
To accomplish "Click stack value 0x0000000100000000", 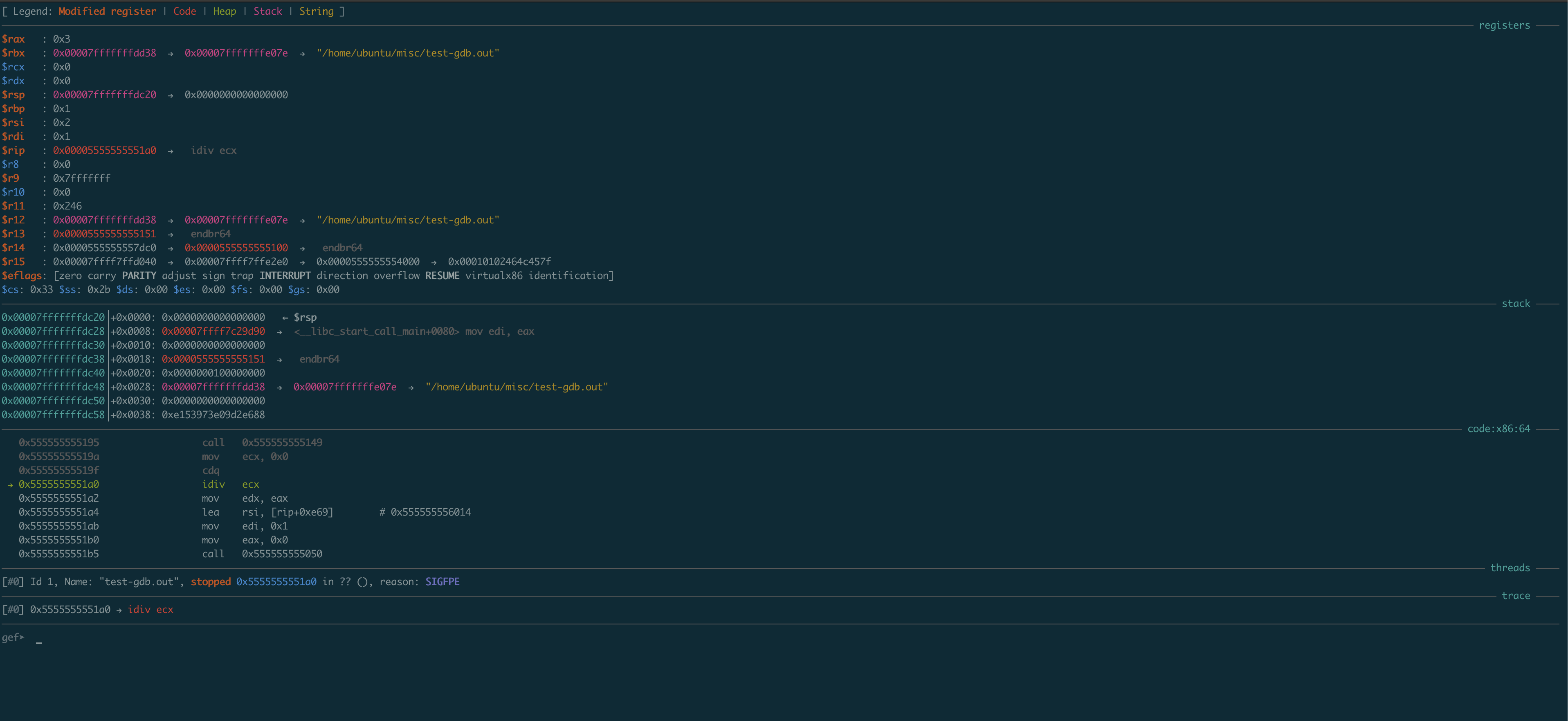I will pyautogui.click(x=213, y=373).
